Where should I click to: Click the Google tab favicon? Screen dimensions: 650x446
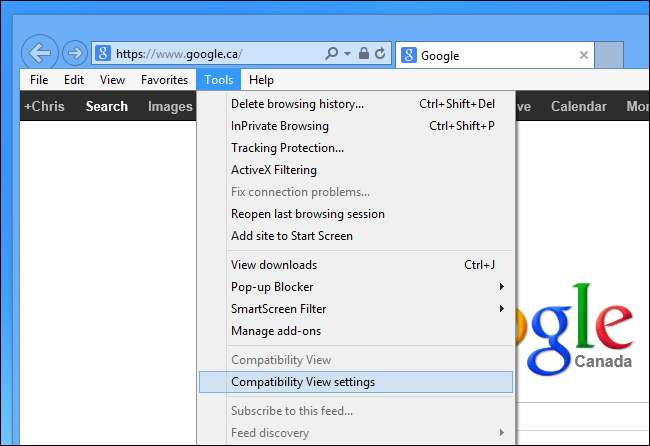pos(409,55)
